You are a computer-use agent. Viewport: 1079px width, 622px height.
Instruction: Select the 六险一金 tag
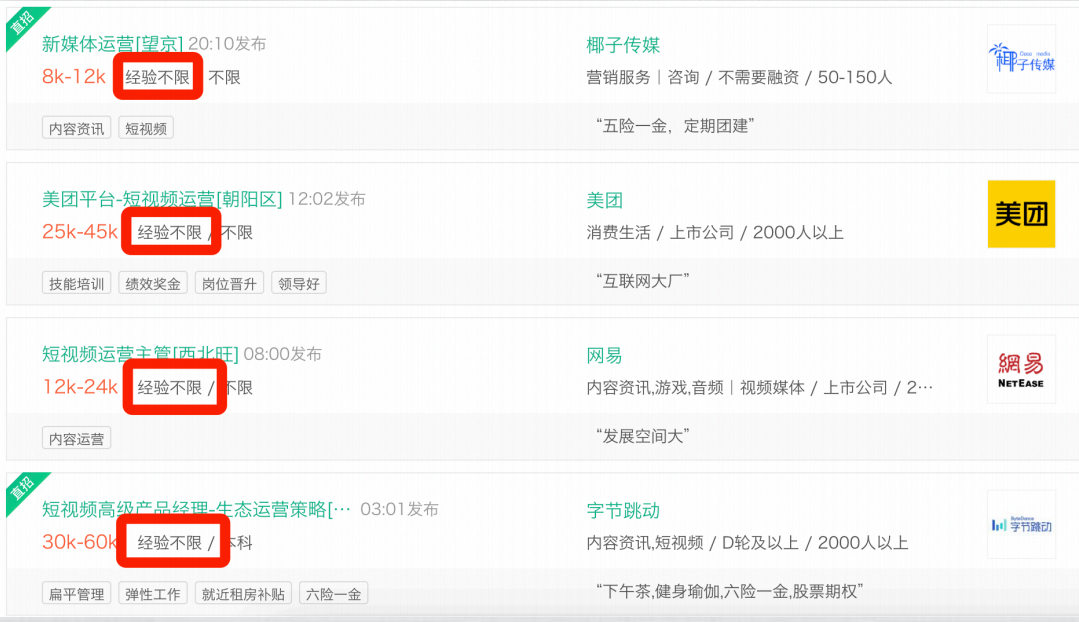pyautogui.click(x=334, y=594)
